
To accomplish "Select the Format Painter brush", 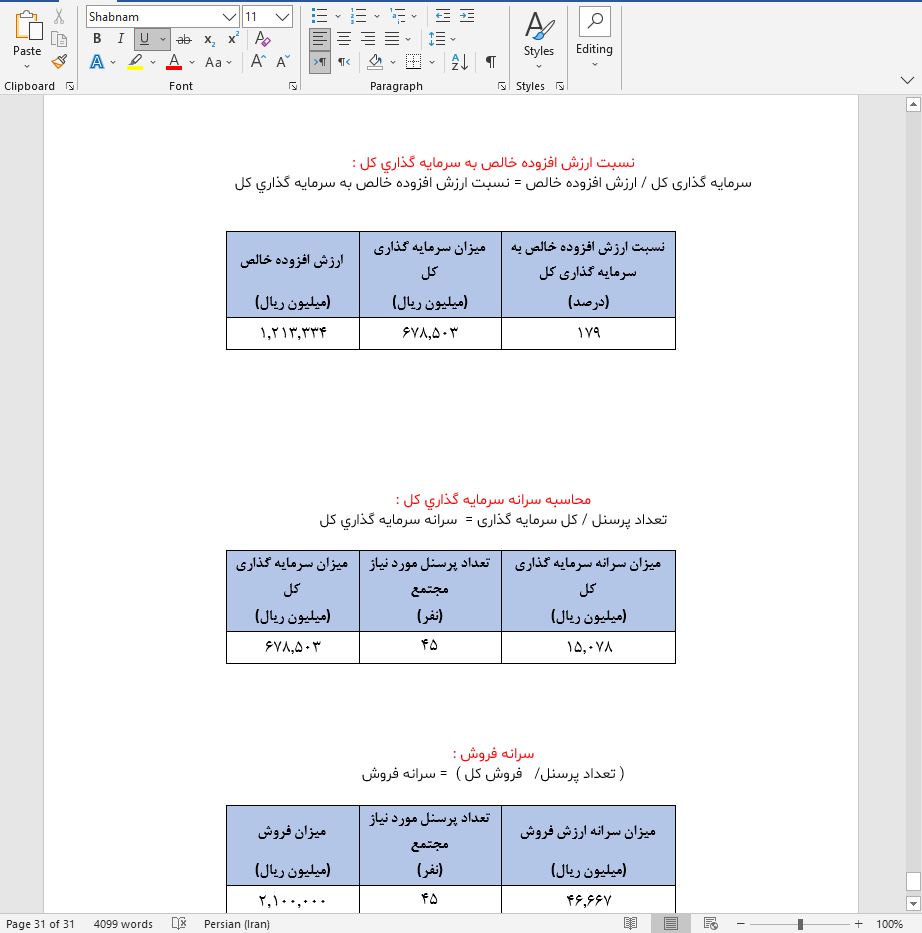I will [59, 61].
